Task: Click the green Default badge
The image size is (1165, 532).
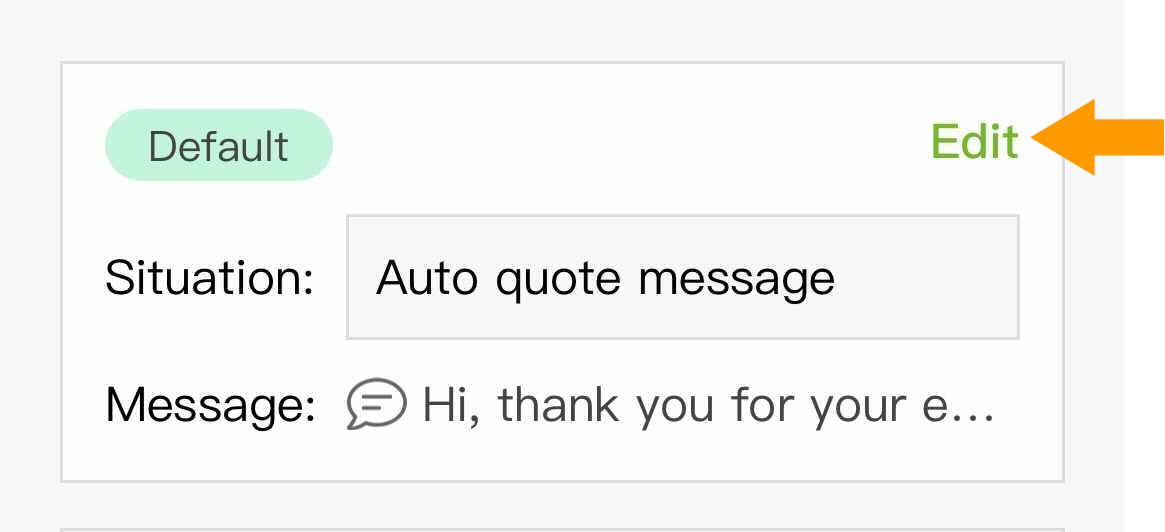Action: tap(218, 146)
